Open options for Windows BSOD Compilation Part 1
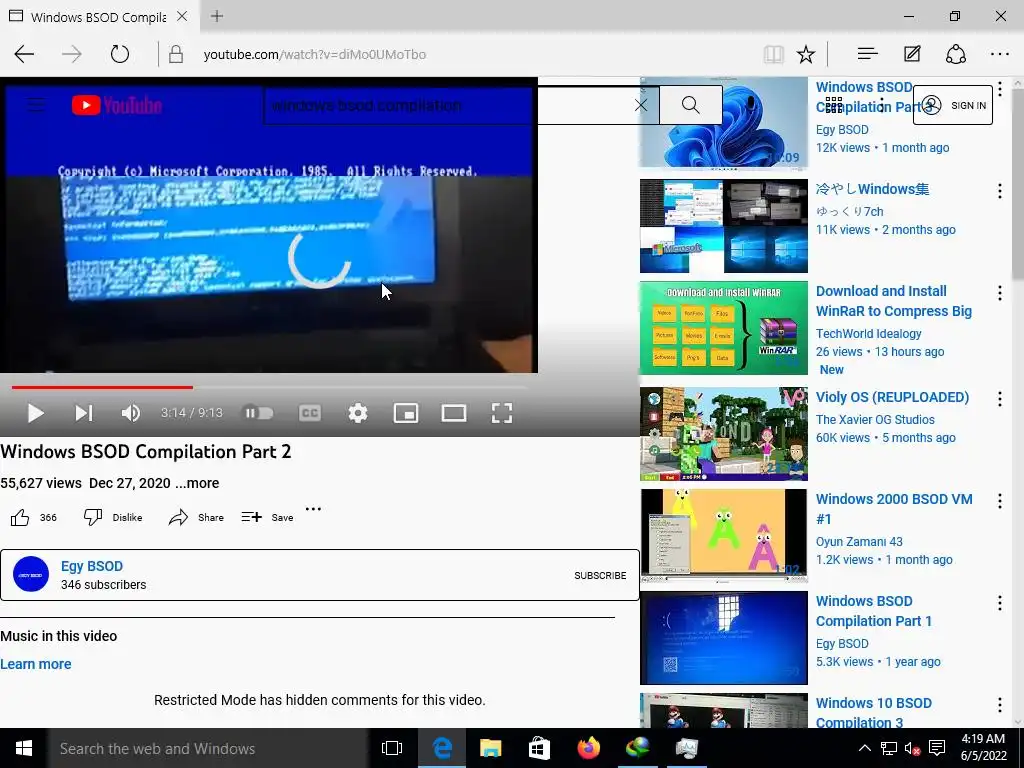The height and width of the screenshot is (768, 1024). point(1000,603)
